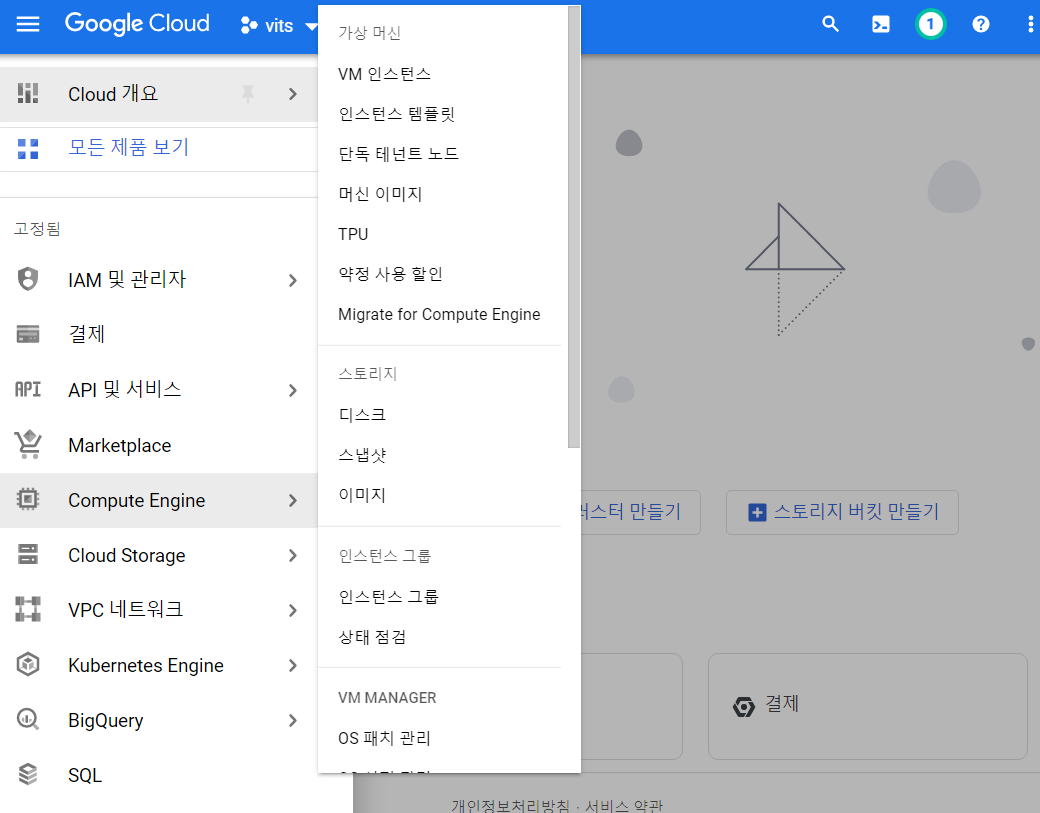Image resolution: width=1040 pixels, height=813 pixels.
Task: Click the Marketplace cart icon
Action: 28,444
